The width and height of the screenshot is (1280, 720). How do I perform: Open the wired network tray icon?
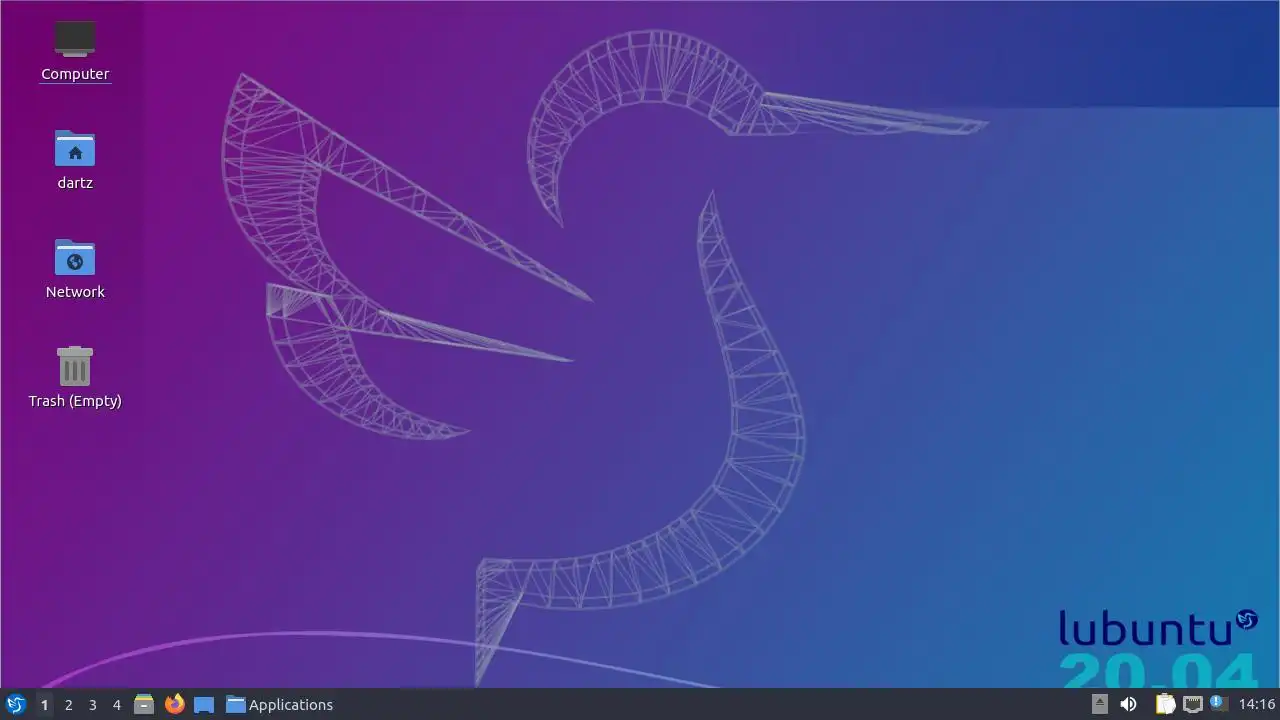click(1192, 704)
